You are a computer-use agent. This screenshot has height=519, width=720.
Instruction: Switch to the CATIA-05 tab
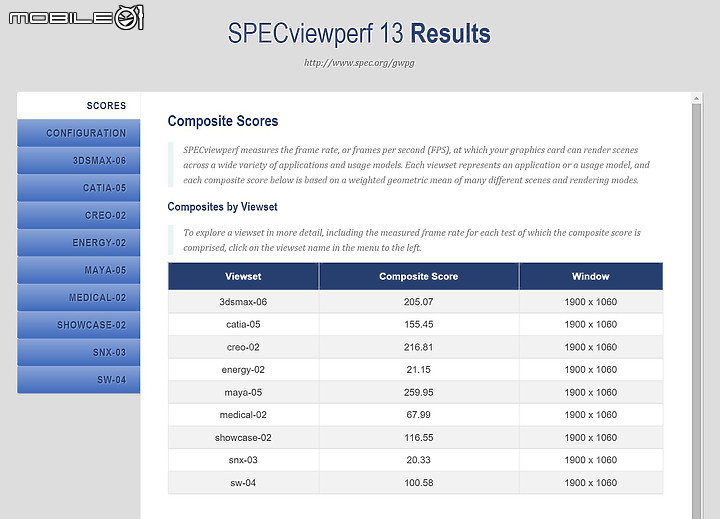(x=79, y=188)
